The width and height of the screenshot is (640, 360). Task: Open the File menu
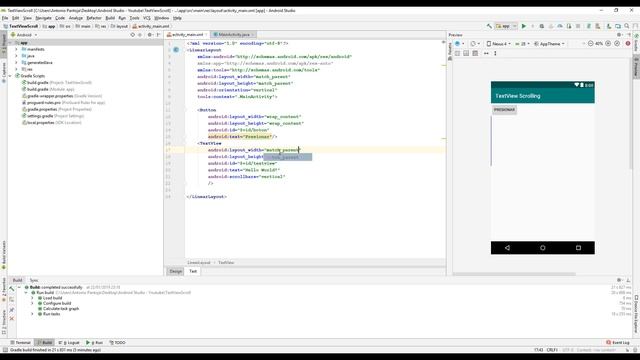click(5, 18)
